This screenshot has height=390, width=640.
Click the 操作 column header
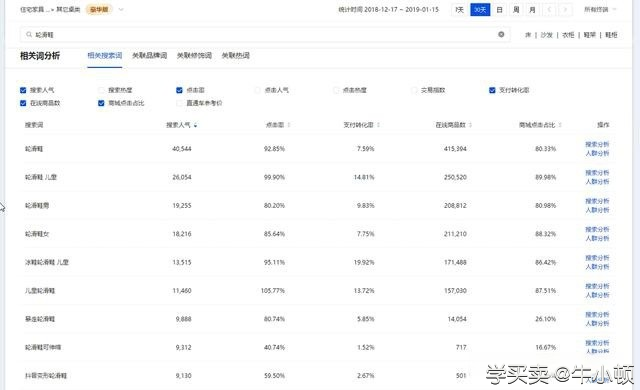click(603, 125)
